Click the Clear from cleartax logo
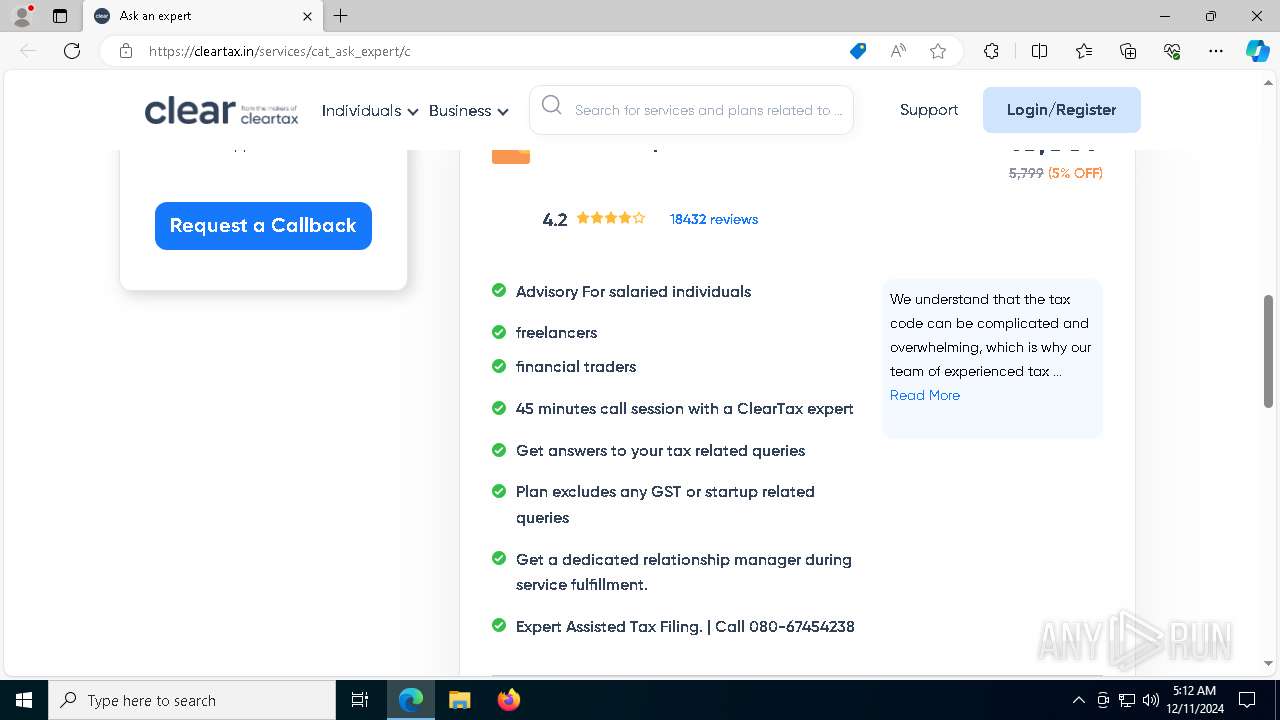This screenshot has height=720, width=1280. click(221, 111)
